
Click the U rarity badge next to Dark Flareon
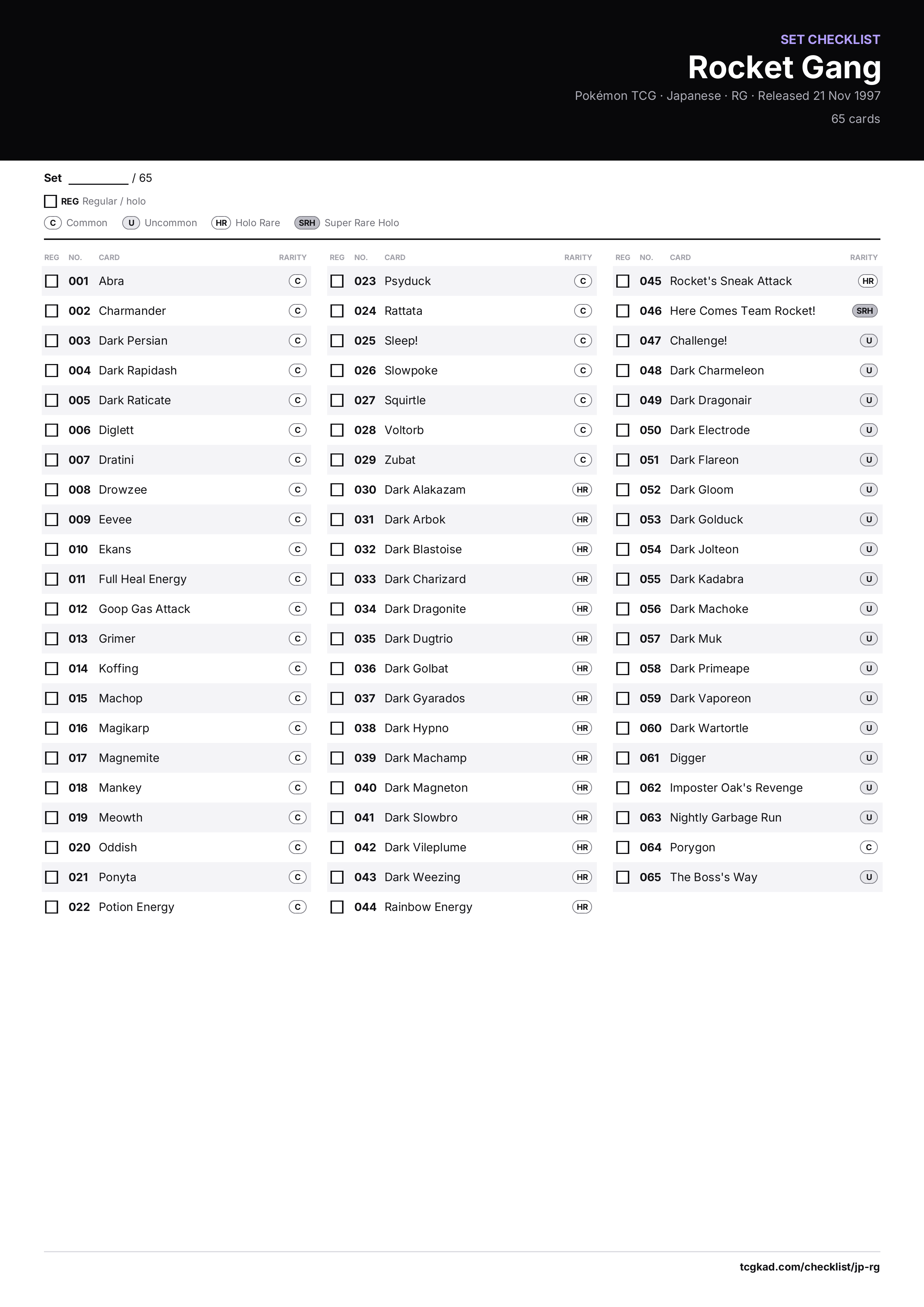coord(868,460)
